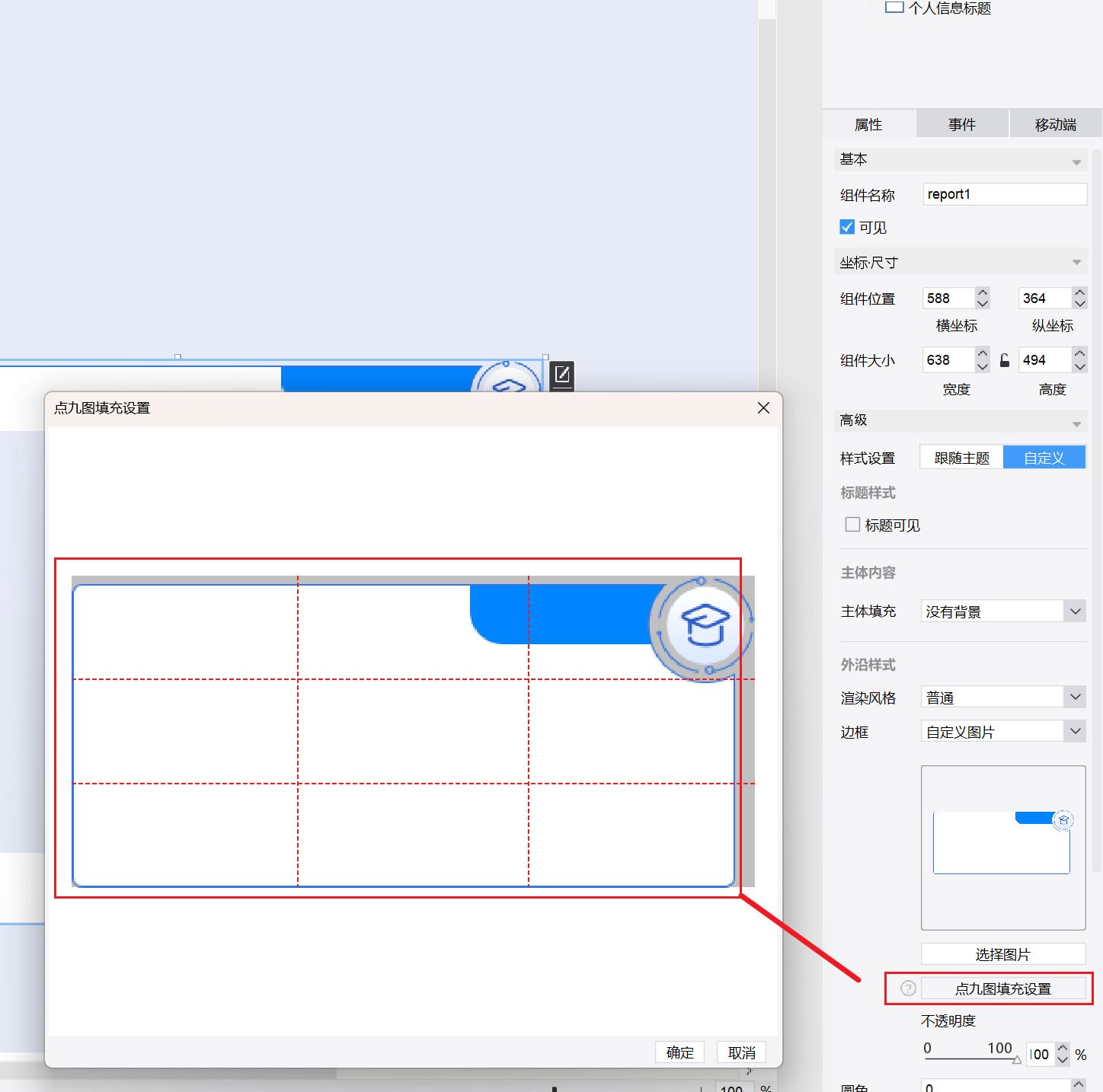Click the 宽度 value field 638
Viewport: 1103px width, 1092px height.
click(x=948, y=359)
